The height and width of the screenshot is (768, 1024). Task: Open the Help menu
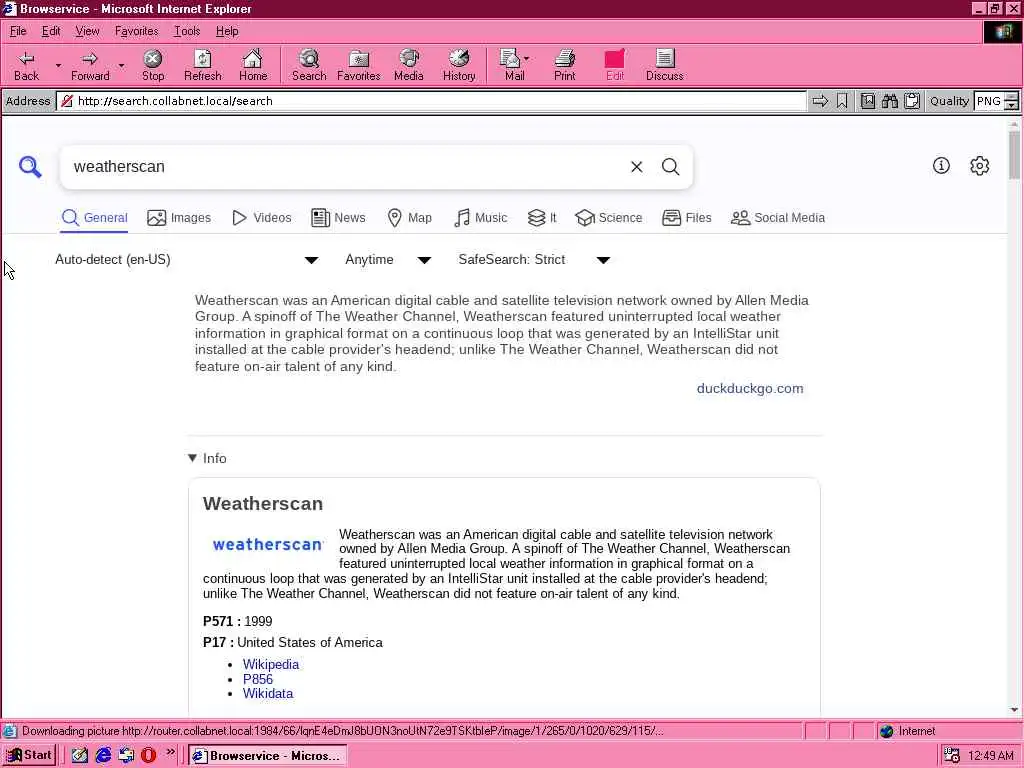pos(227,31)
